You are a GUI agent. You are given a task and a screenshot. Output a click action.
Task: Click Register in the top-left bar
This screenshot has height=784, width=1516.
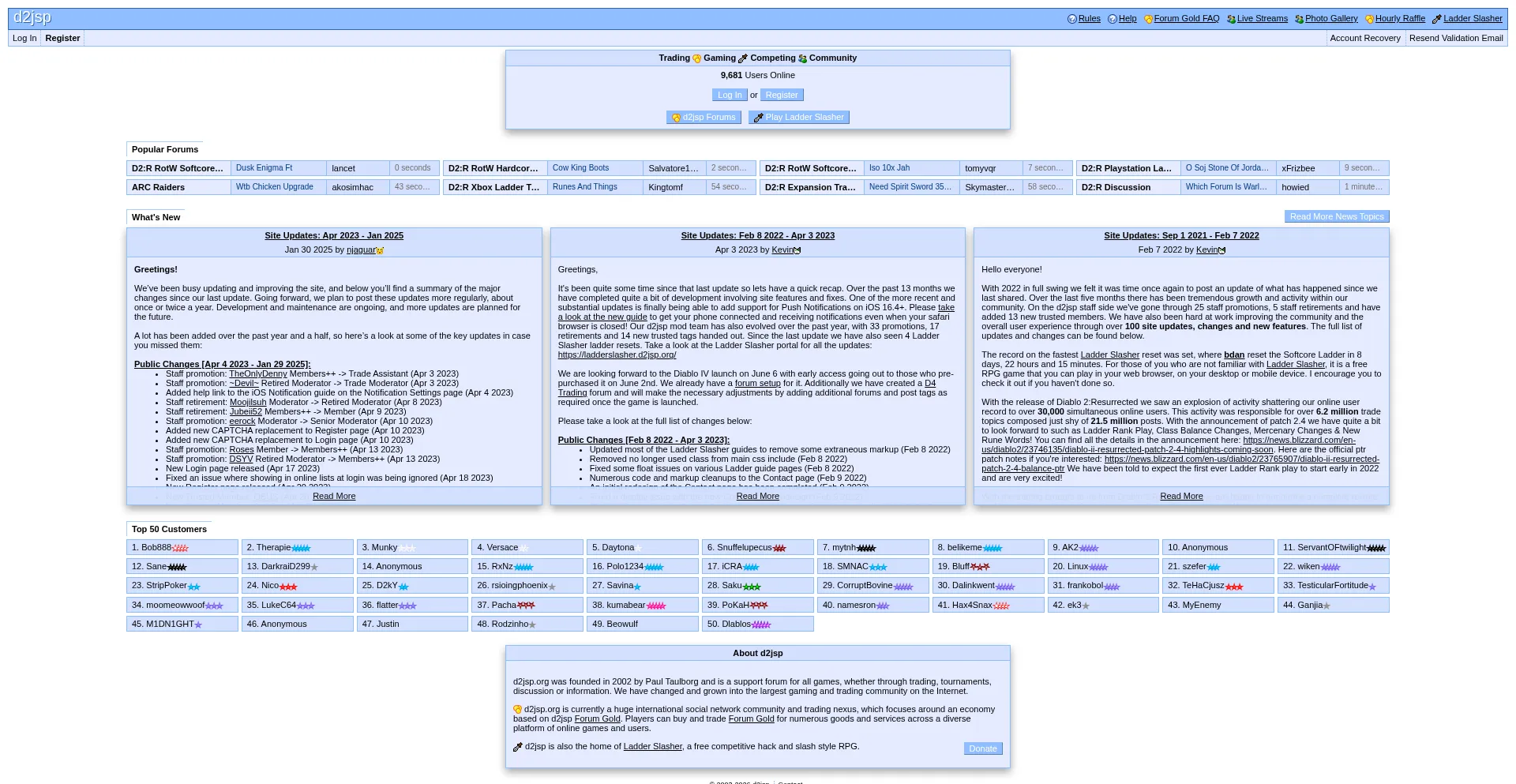click(x=62, y=38)
